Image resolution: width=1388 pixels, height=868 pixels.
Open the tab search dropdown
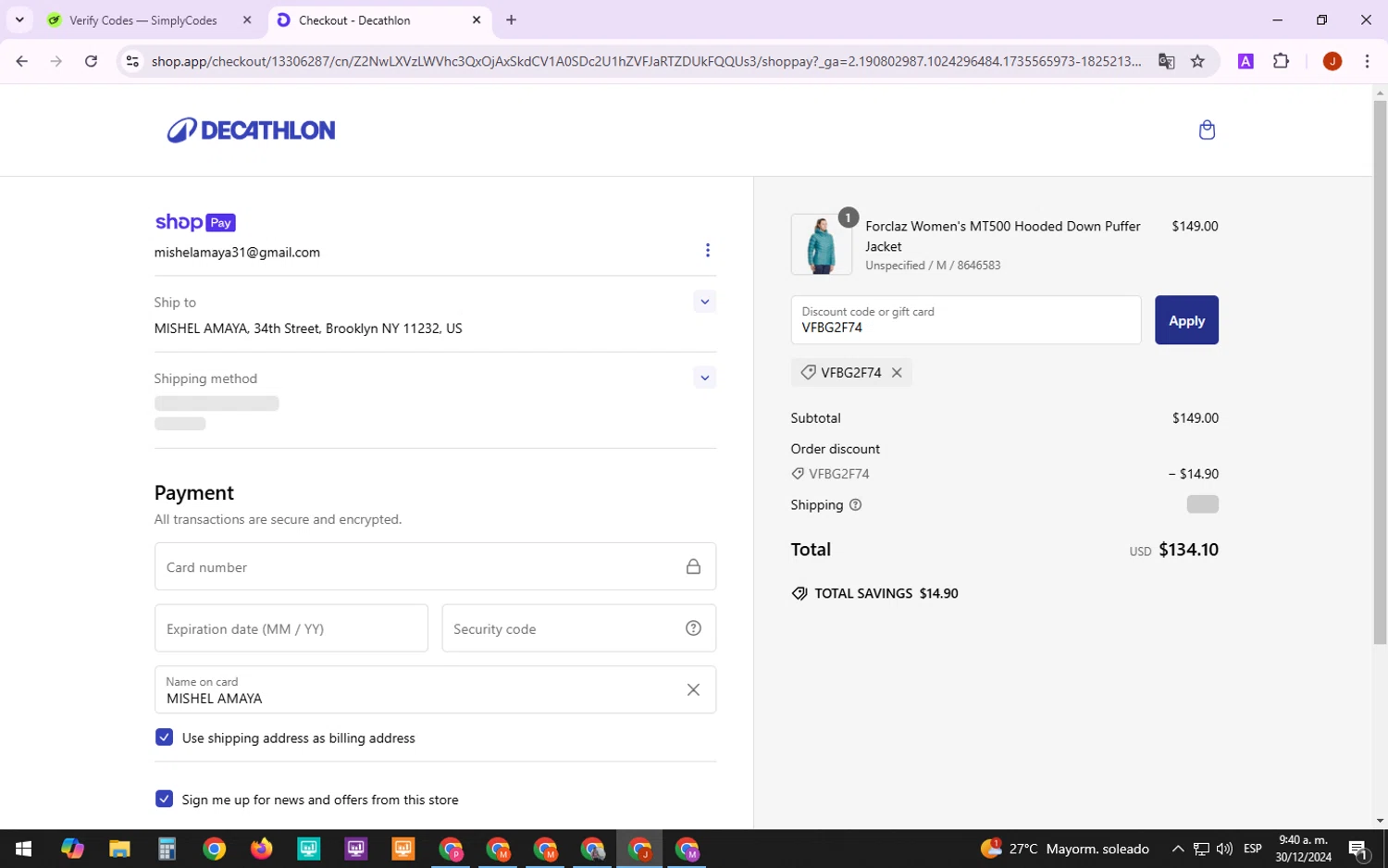pos(19,19)
